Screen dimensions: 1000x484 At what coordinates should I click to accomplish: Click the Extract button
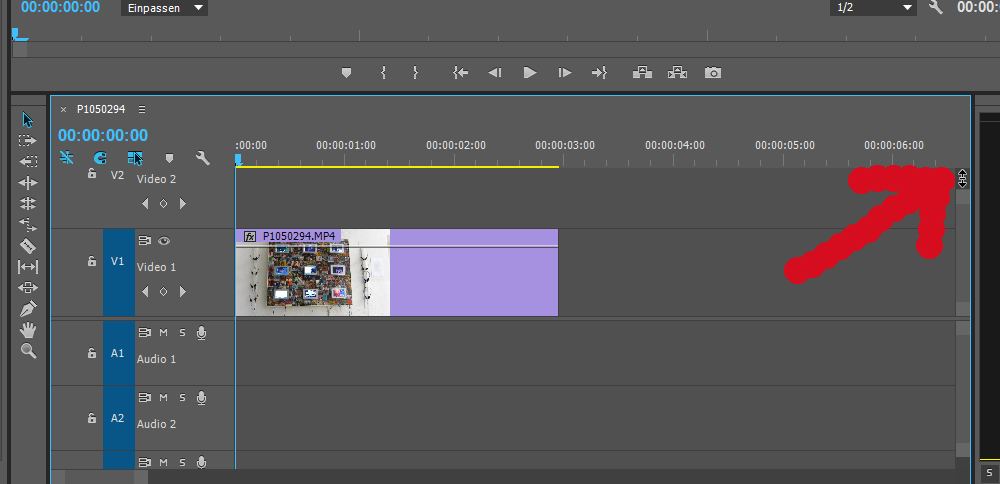coord(677,73)
